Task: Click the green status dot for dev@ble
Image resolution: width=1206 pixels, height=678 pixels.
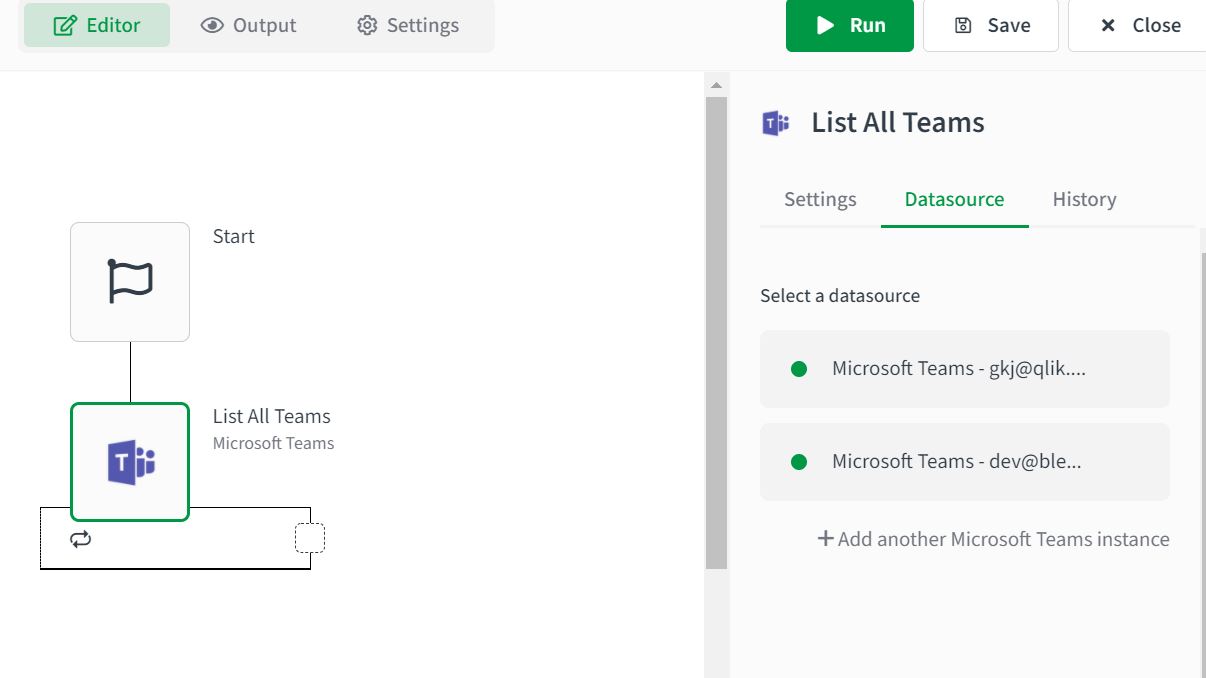Action: click(799, 462)
